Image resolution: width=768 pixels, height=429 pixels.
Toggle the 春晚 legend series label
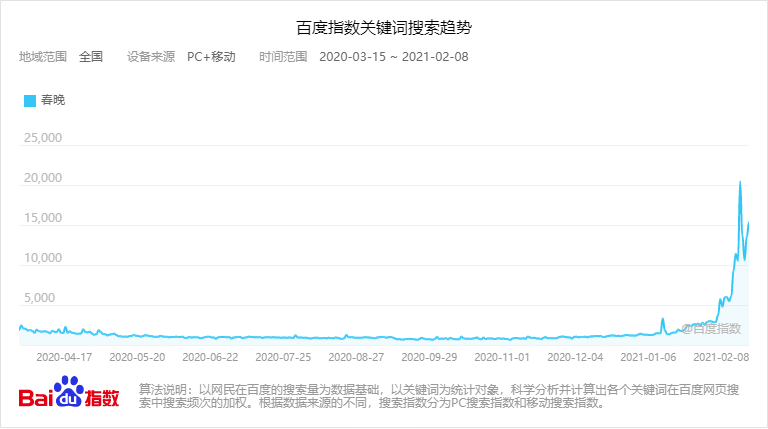[x=52, y=100]
